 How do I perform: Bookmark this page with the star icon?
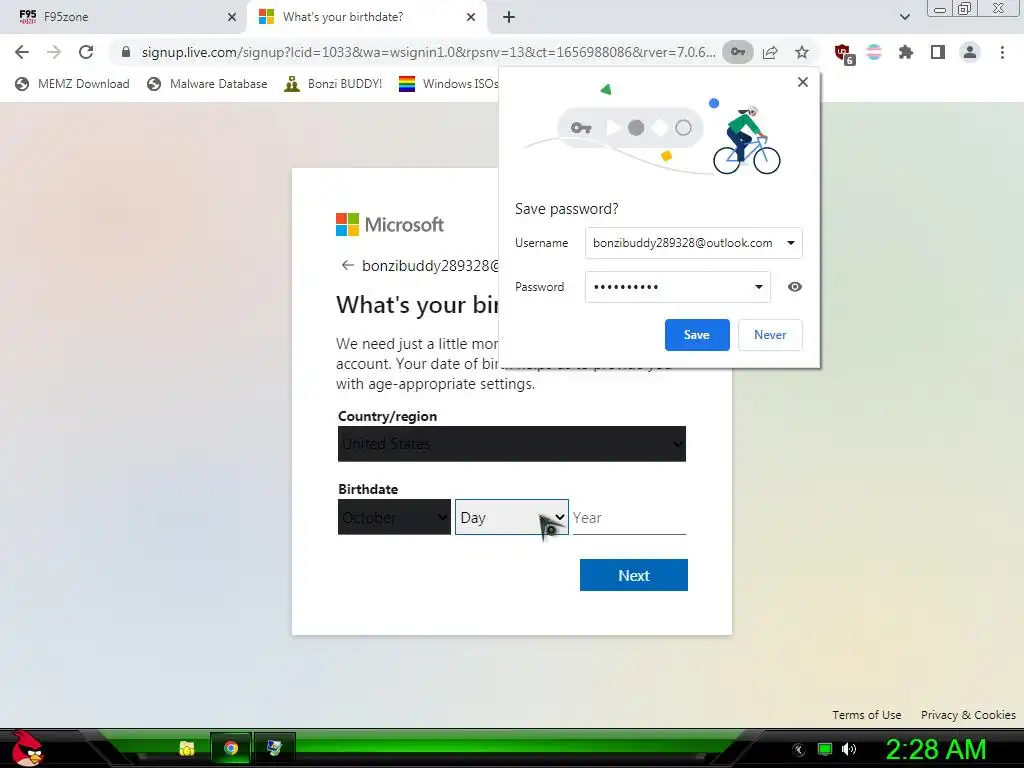coord(802,52)
